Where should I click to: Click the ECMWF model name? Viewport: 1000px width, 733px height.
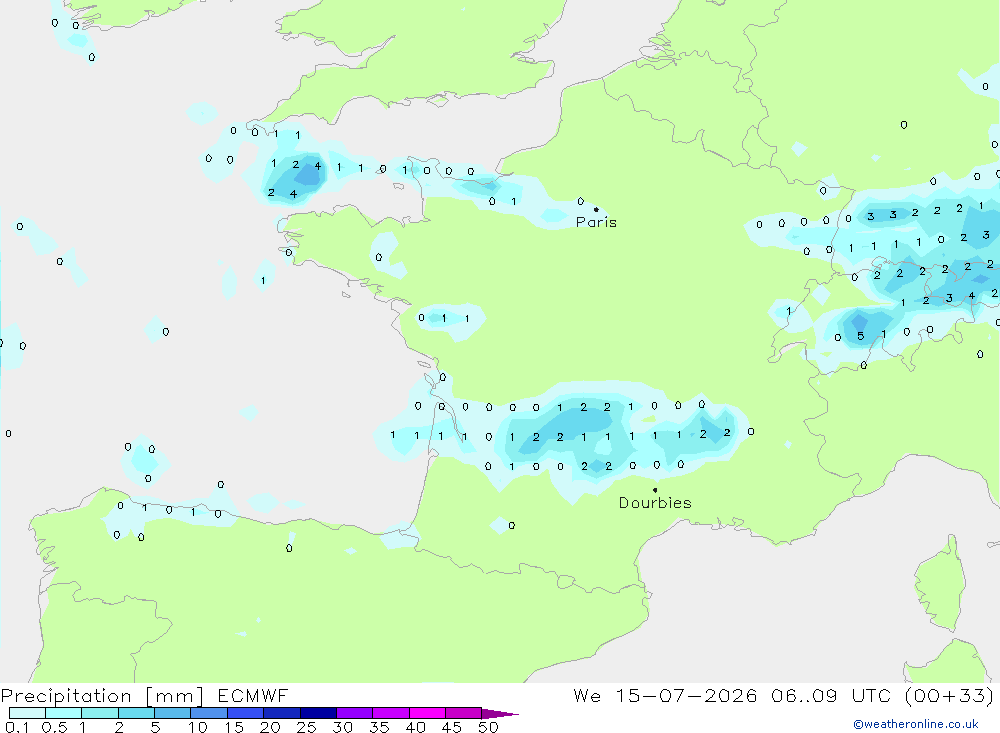coord(253,695)
